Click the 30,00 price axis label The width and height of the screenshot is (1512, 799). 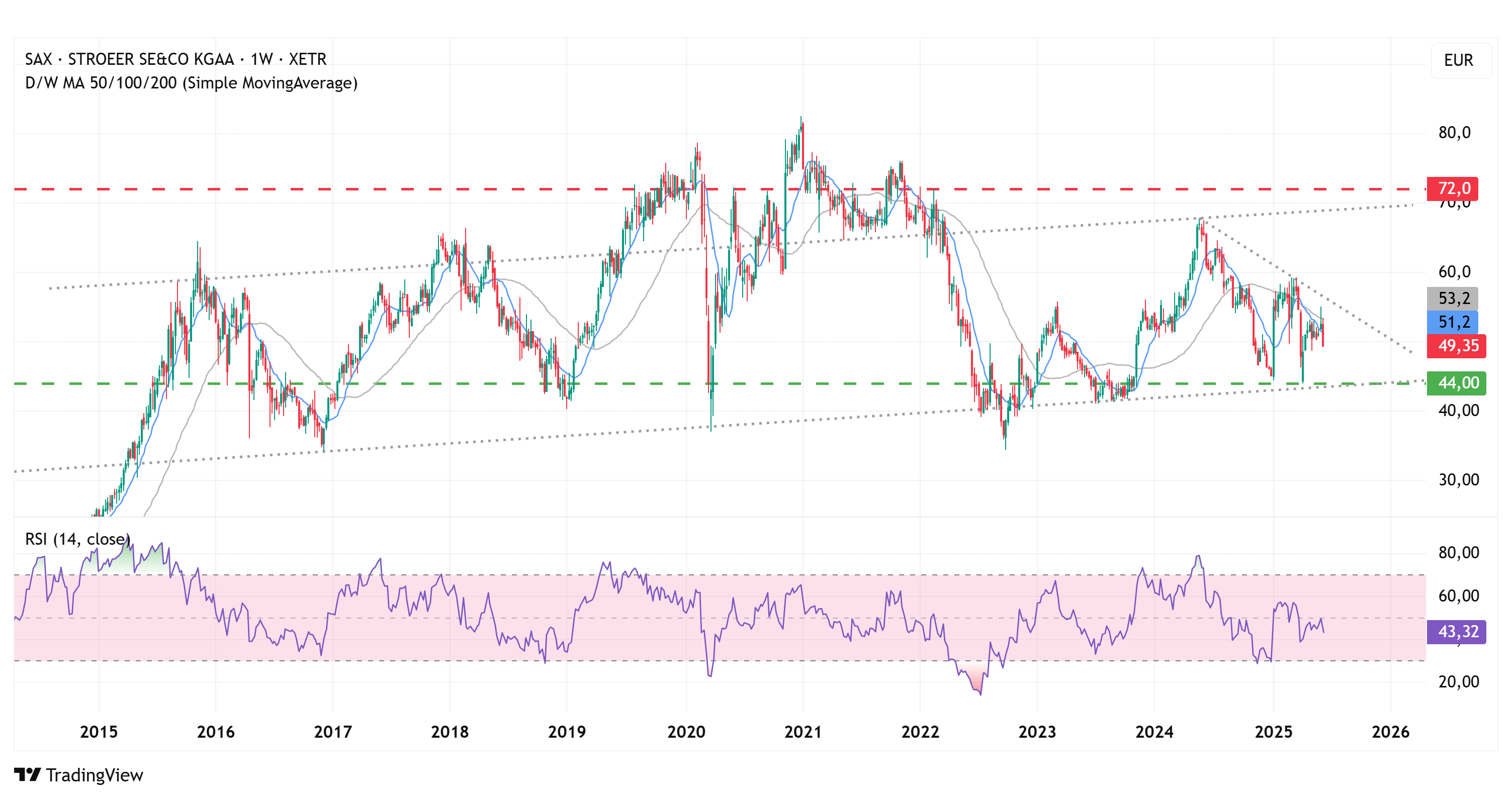coord(1459,480)
